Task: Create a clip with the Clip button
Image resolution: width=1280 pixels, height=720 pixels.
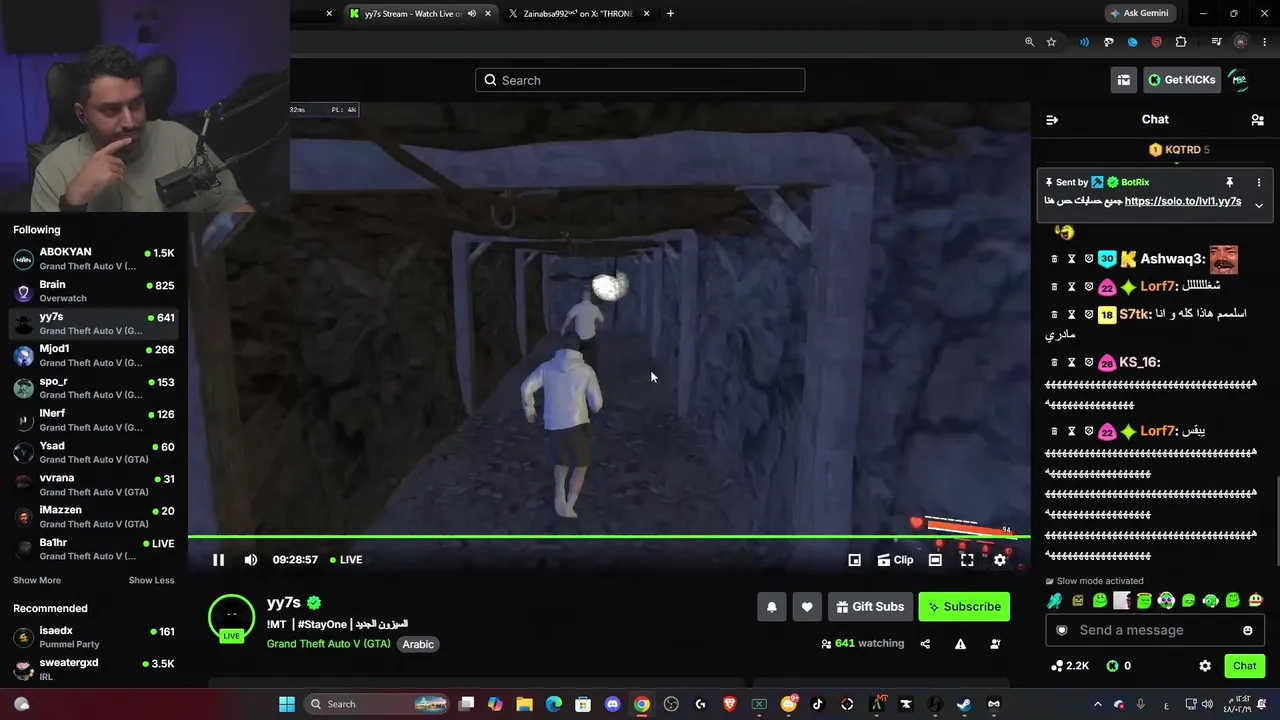Action: [895, 560]
